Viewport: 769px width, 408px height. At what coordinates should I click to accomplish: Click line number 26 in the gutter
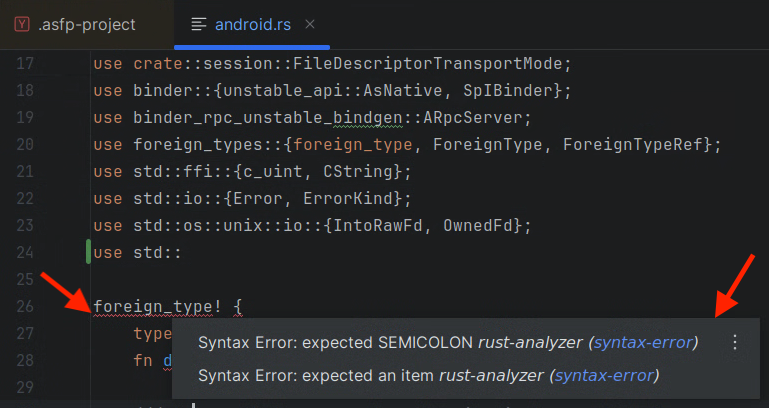coord(27,306)
